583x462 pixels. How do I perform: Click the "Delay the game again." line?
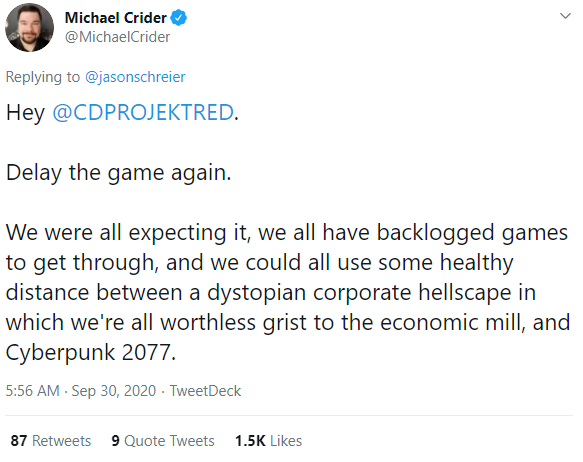pos(119,173)
